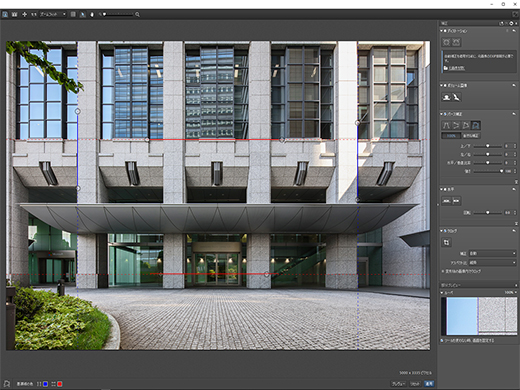Collapse extra perspective options double-arrow
The height and width of the screenshot is (390, 520).
point(516,182)
